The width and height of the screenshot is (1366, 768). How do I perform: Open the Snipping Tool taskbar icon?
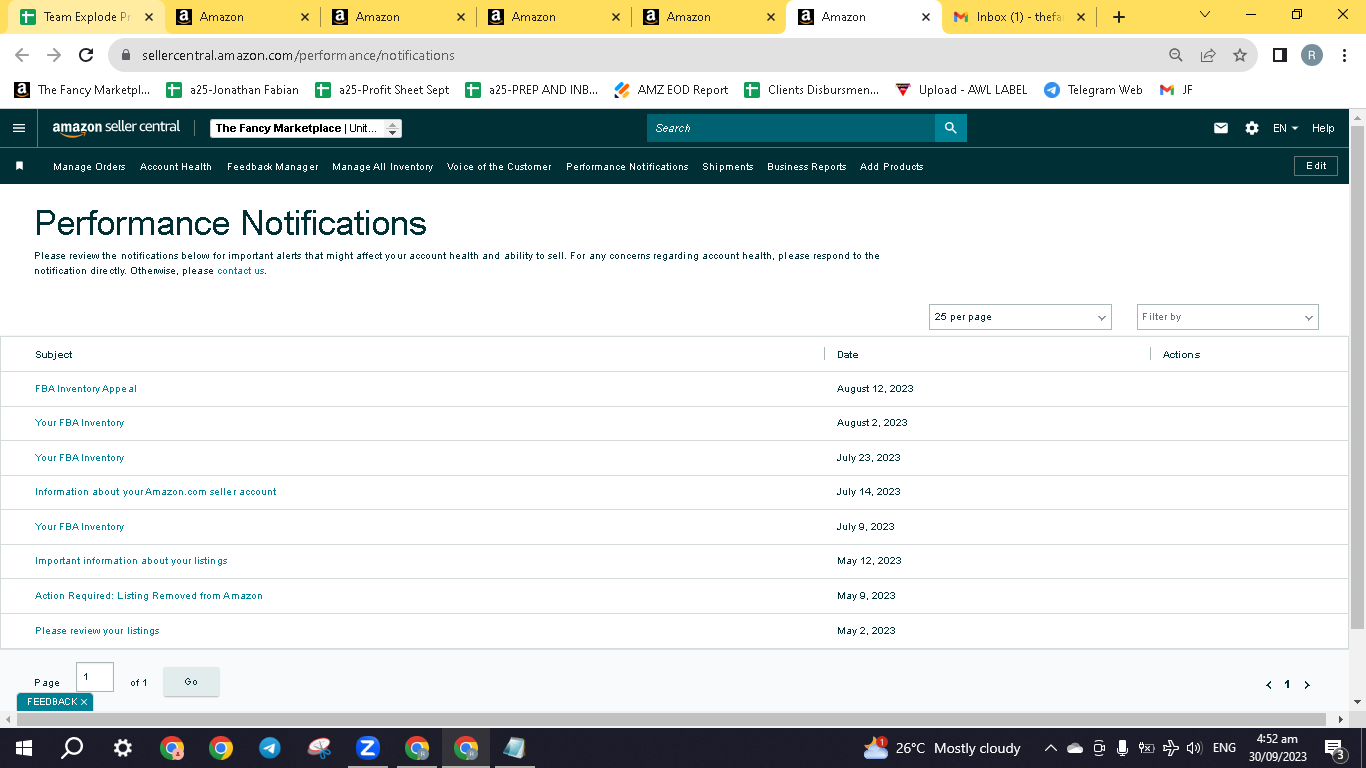319,748
